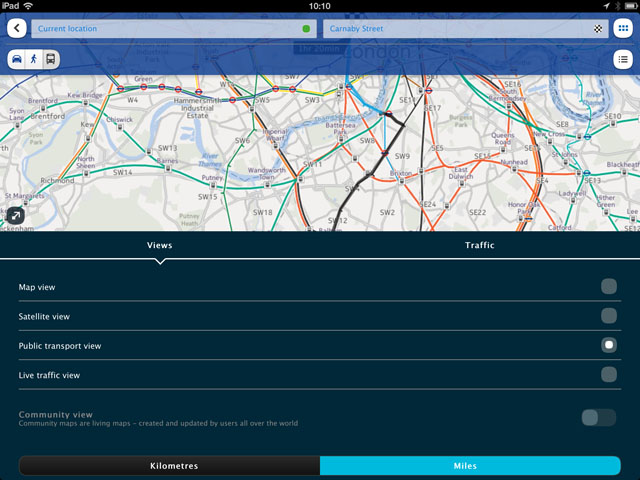Tap the Chiswick station label
Image resolution: width=640 pixels, height=480 pixels.
click(x=120, y=120)
